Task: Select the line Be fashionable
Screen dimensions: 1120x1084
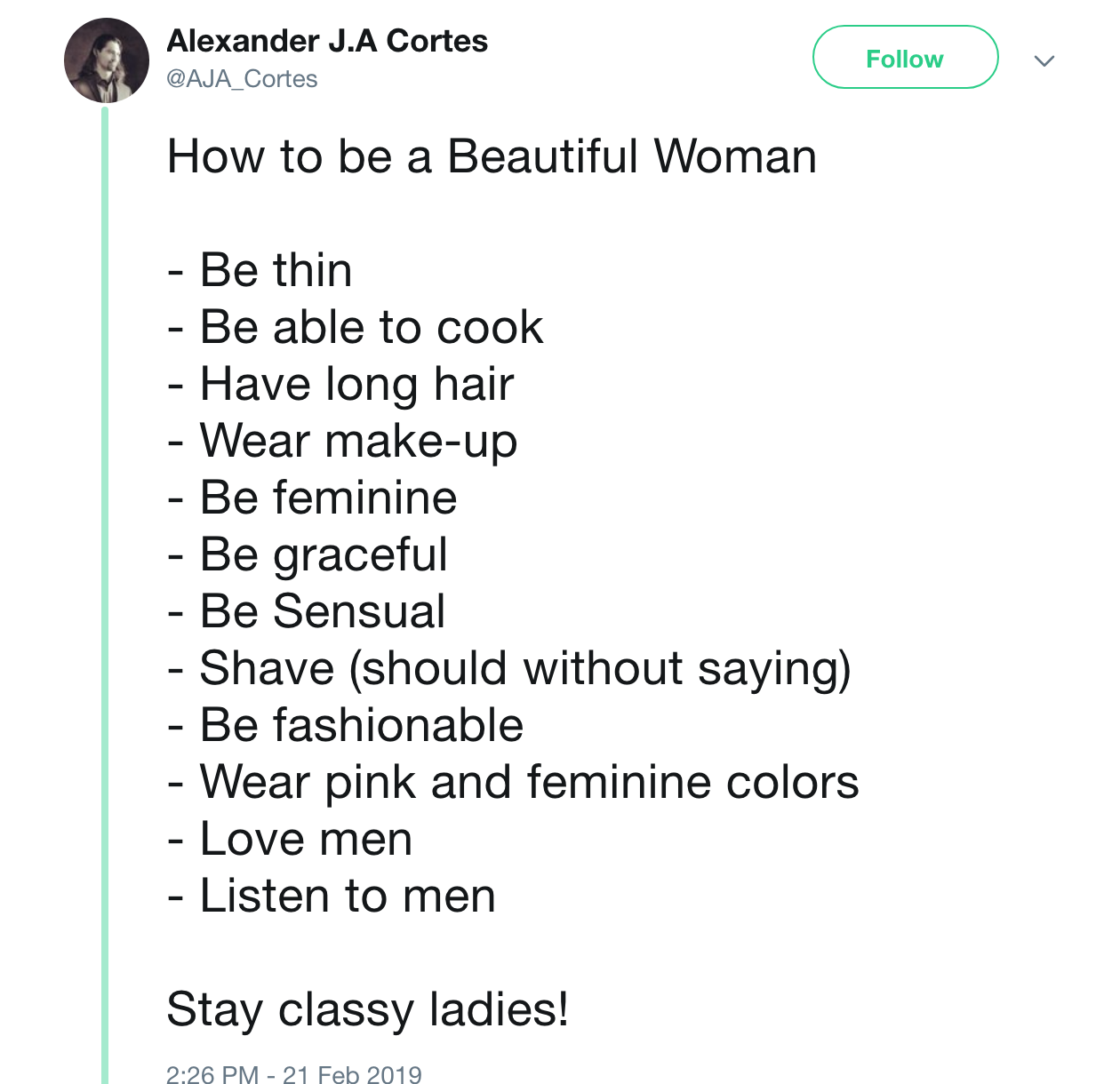Action: (345, 725)
